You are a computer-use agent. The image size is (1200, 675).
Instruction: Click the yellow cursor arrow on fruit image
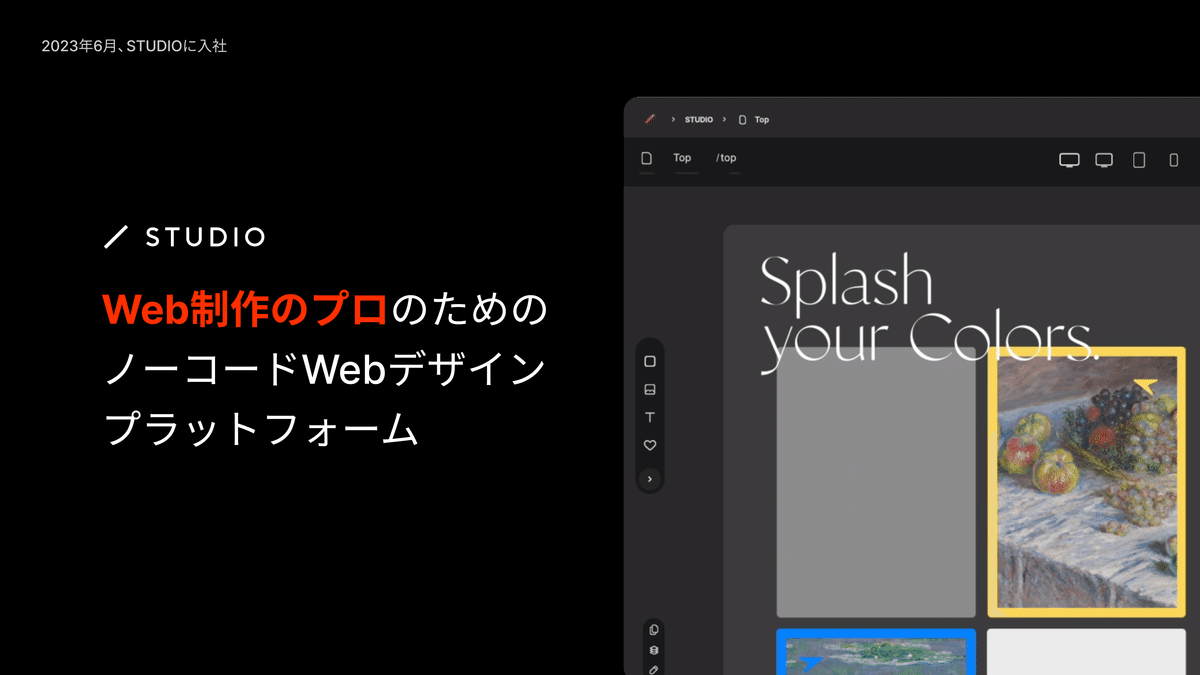pyautogui.click(x=1144, y=387)
